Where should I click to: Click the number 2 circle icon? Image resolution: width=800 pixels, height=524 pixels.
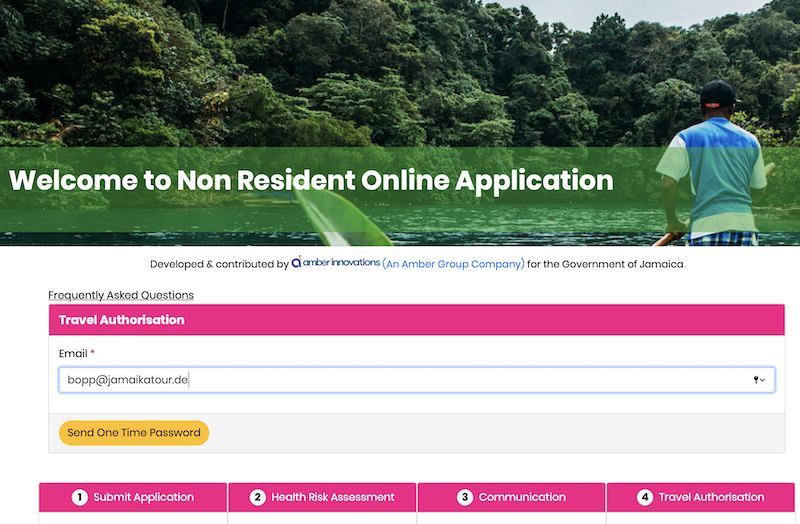tap(258, 497)
